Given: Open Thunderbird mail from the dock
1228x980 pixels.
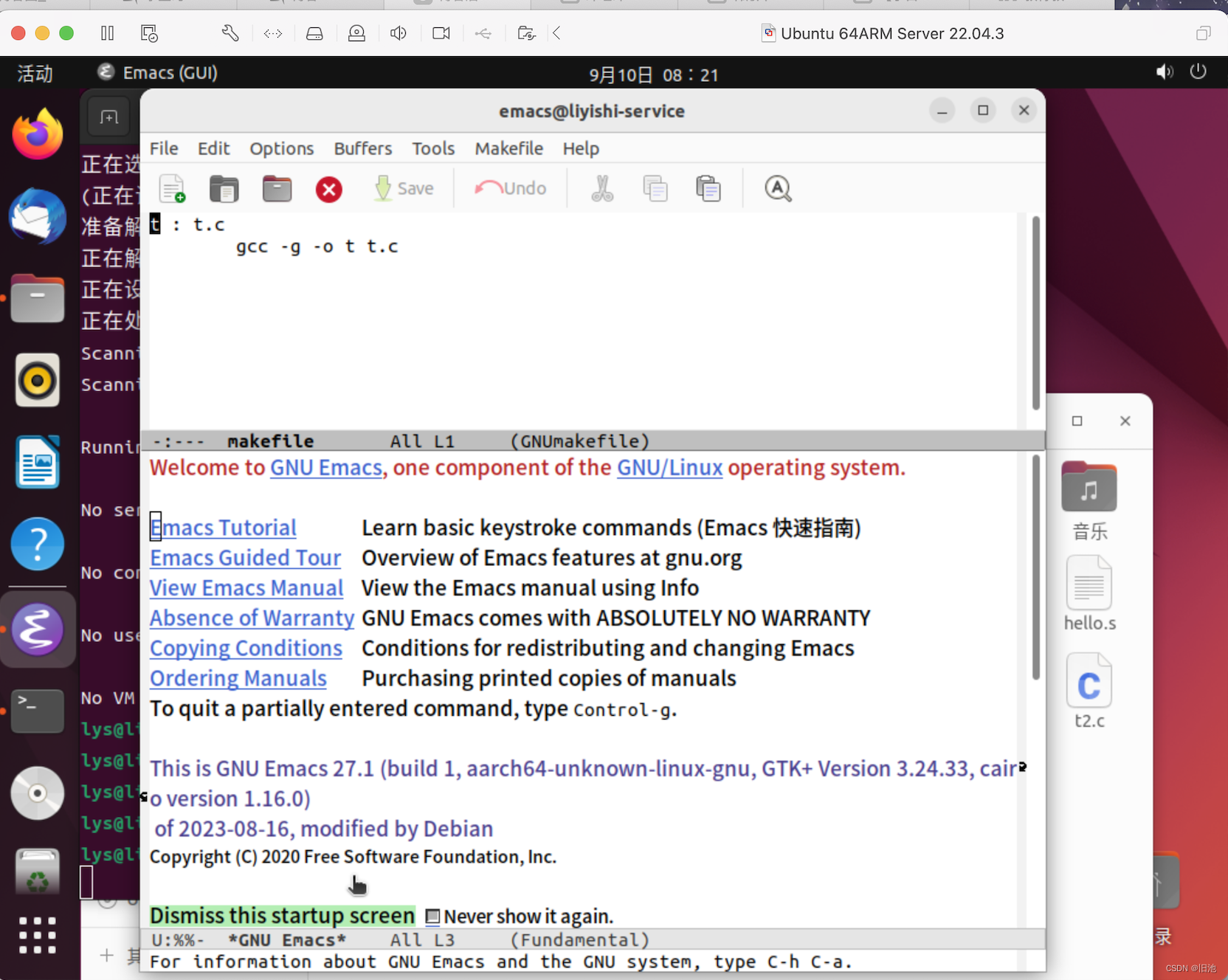Looking at the screenshot, I should pos(38,216).
